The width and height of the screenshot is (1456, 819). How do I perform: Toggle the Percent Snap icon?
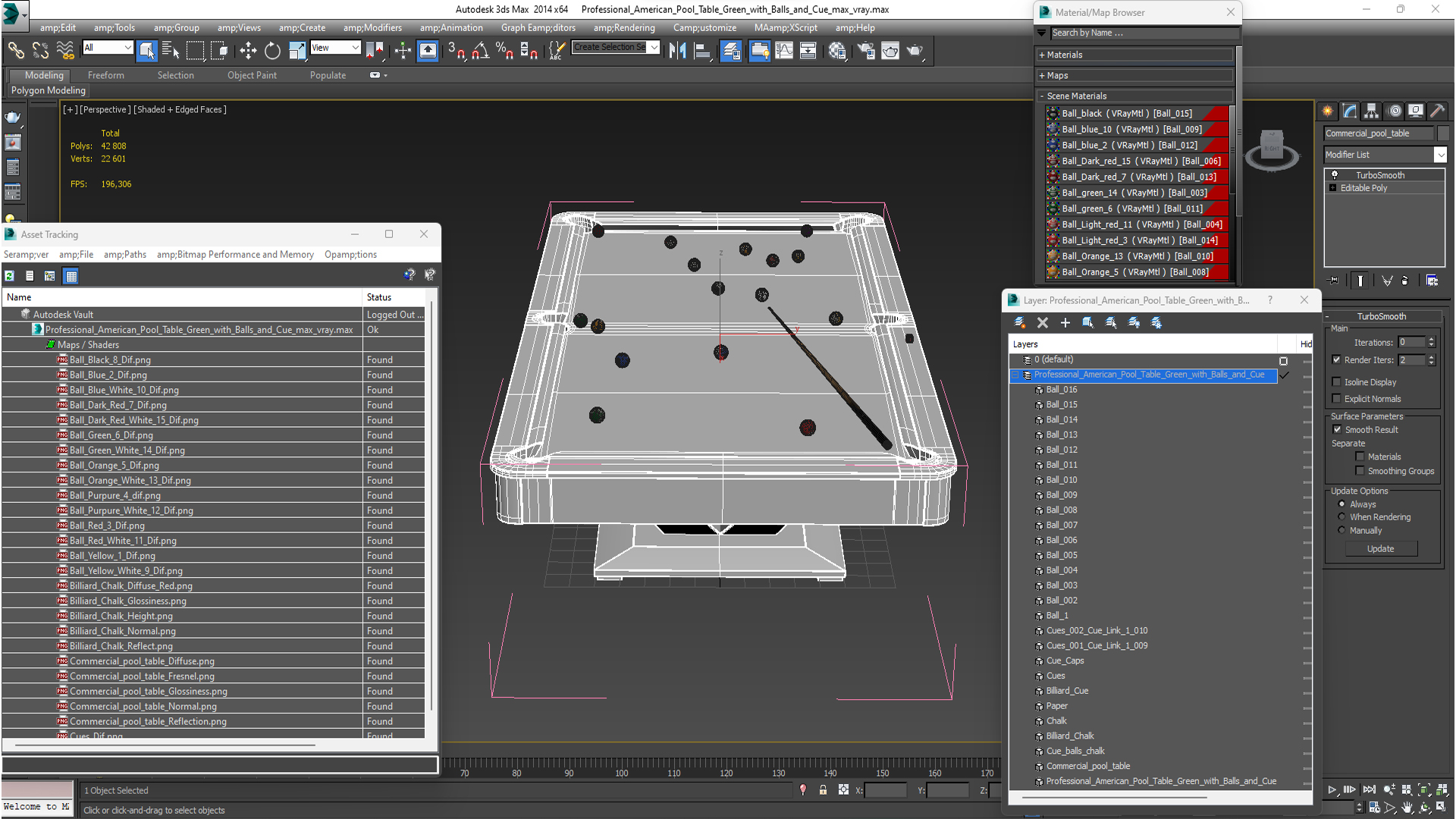pyautogui.click(x=504, y=50)
